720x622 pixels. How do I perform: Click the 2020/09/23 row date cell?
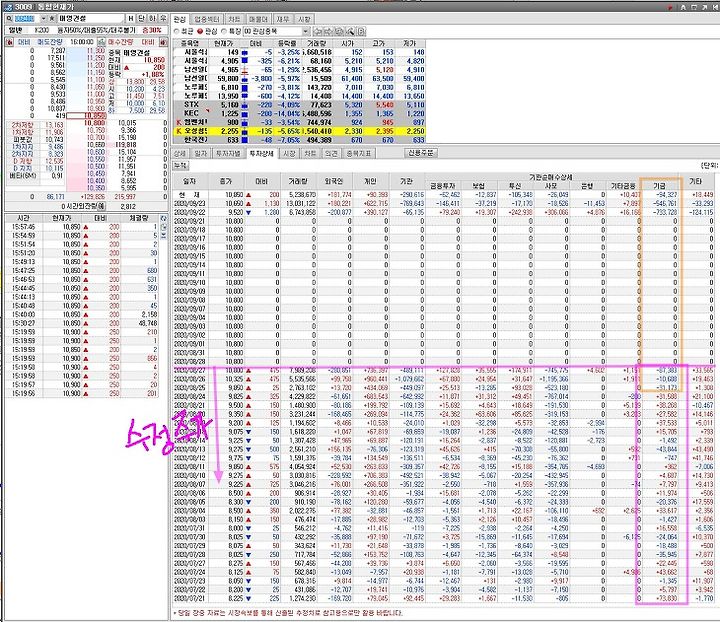[x=190, y=203]
